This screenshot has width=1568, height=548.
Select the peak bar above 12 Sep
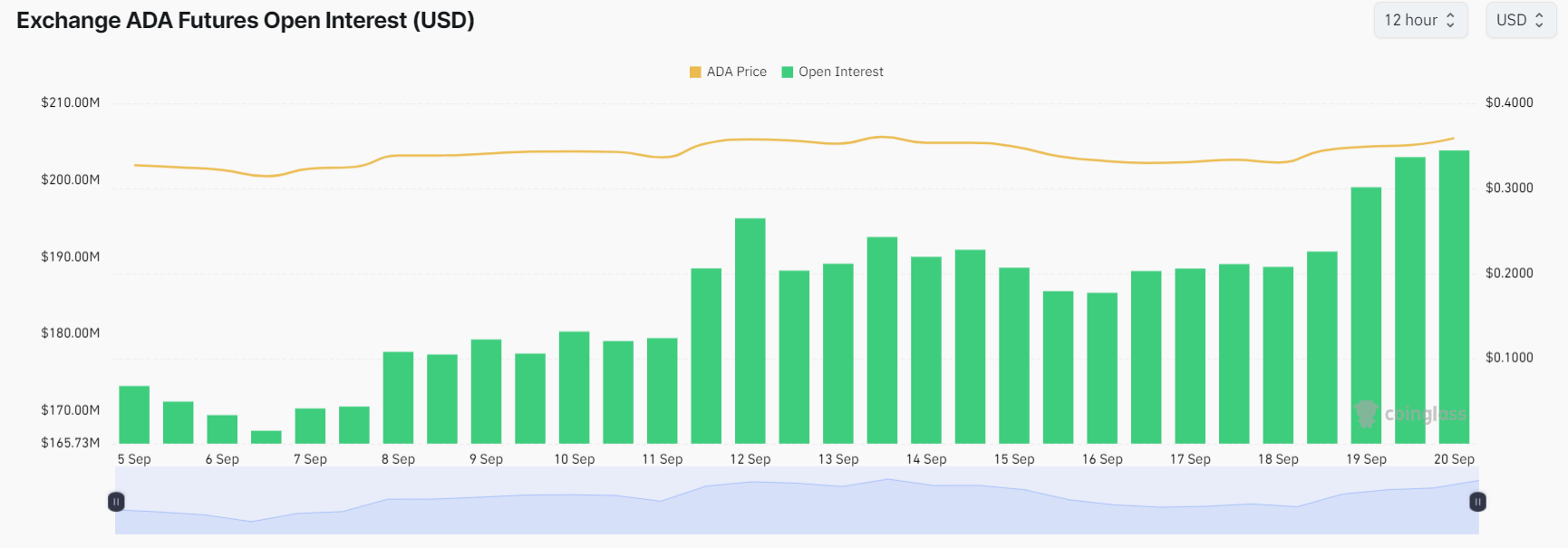[750, 331]
